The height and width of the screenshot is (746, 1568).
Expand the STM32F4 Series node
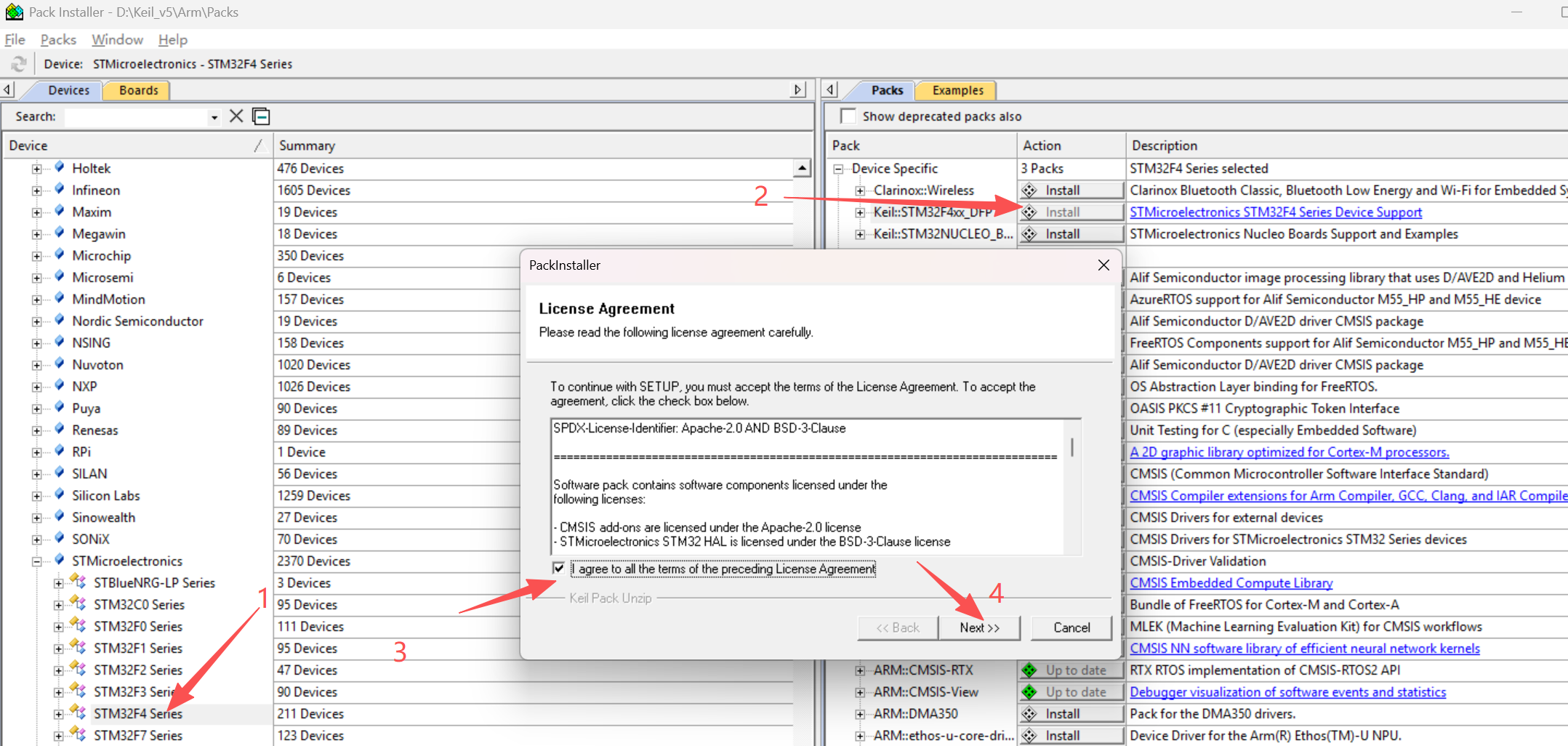click(58, 714)
